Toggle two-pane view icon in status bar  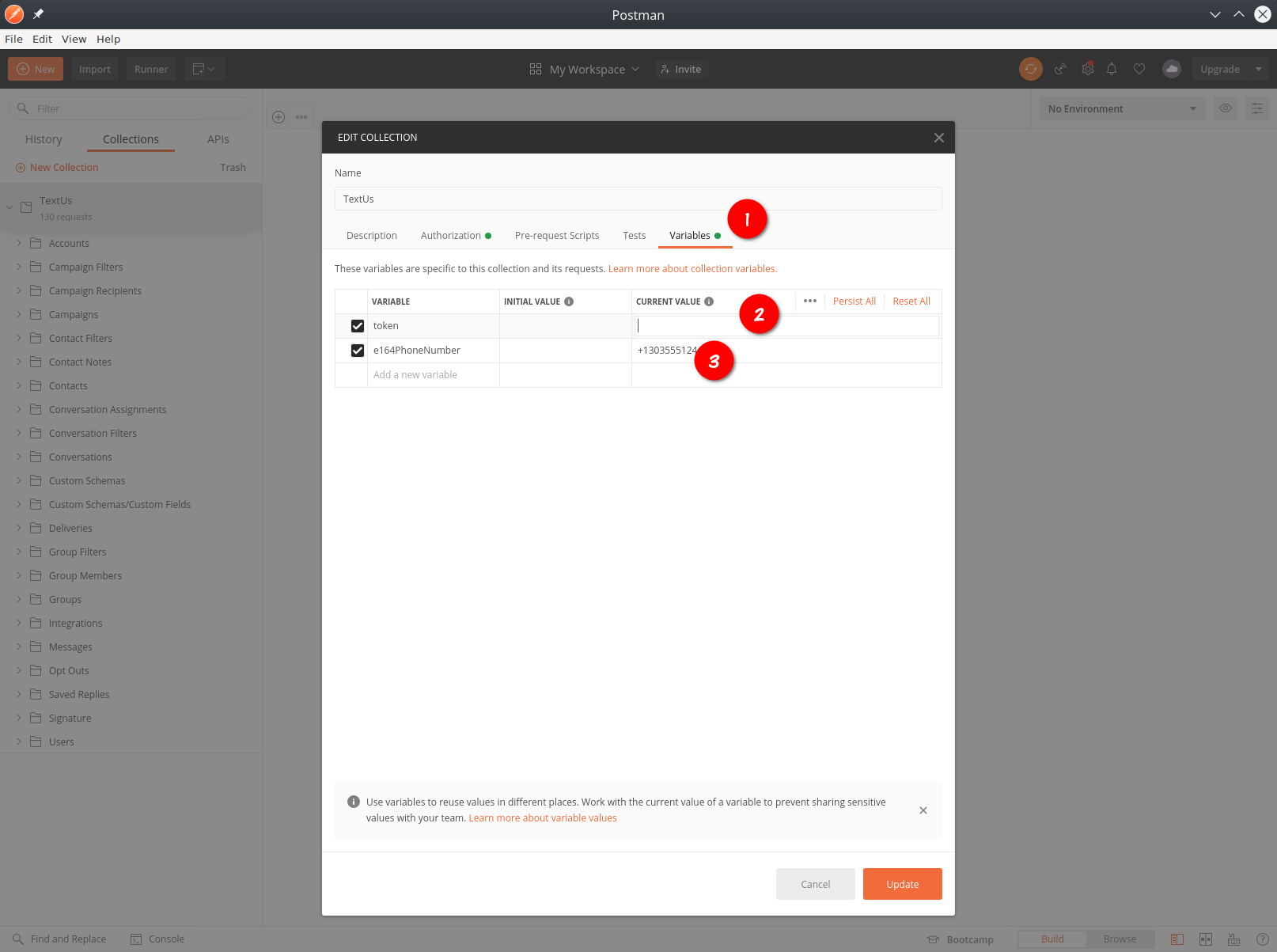click(x=1206, y=939)
